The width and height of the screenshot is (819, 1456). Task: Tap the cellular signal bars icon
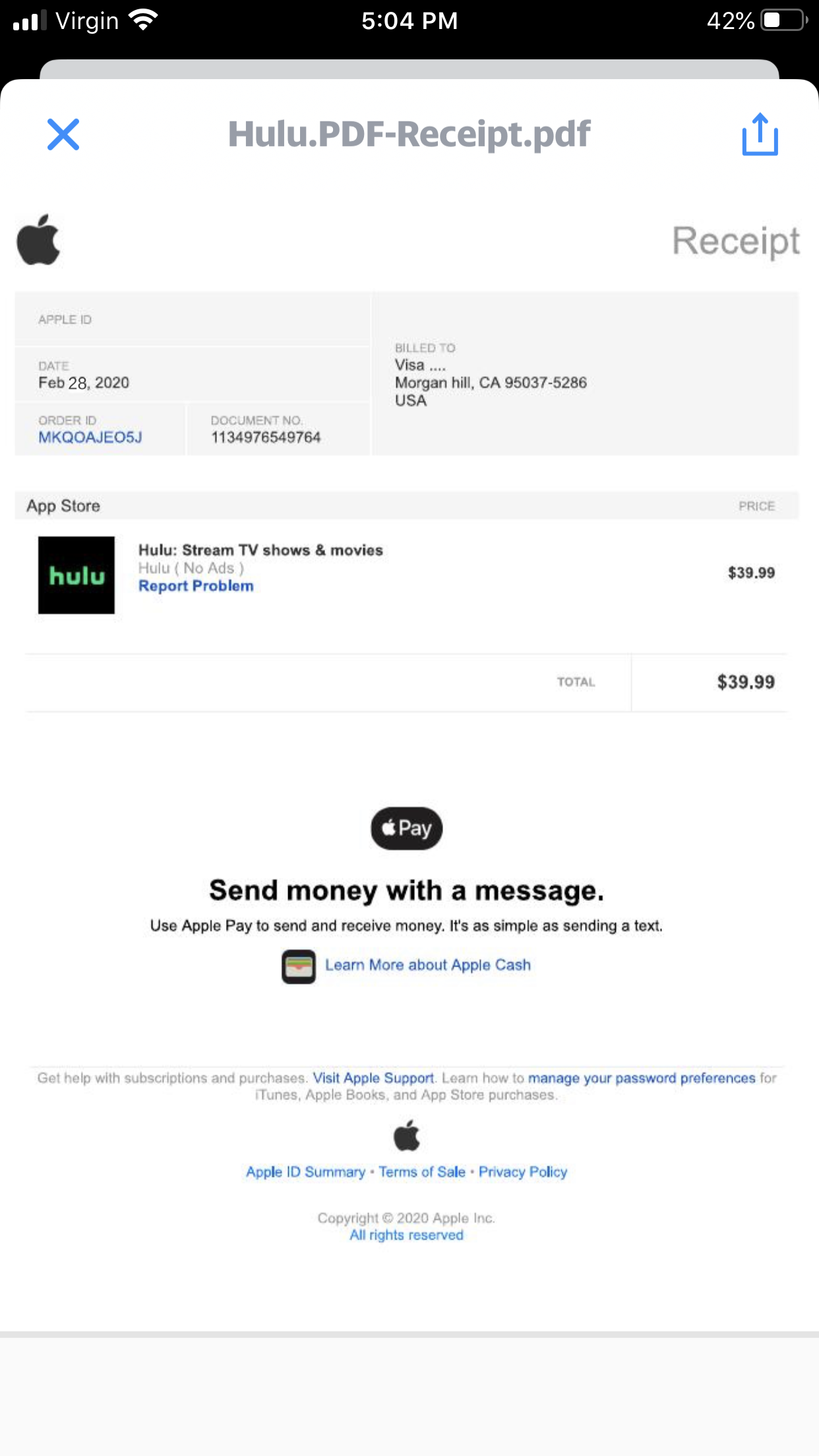30,20
